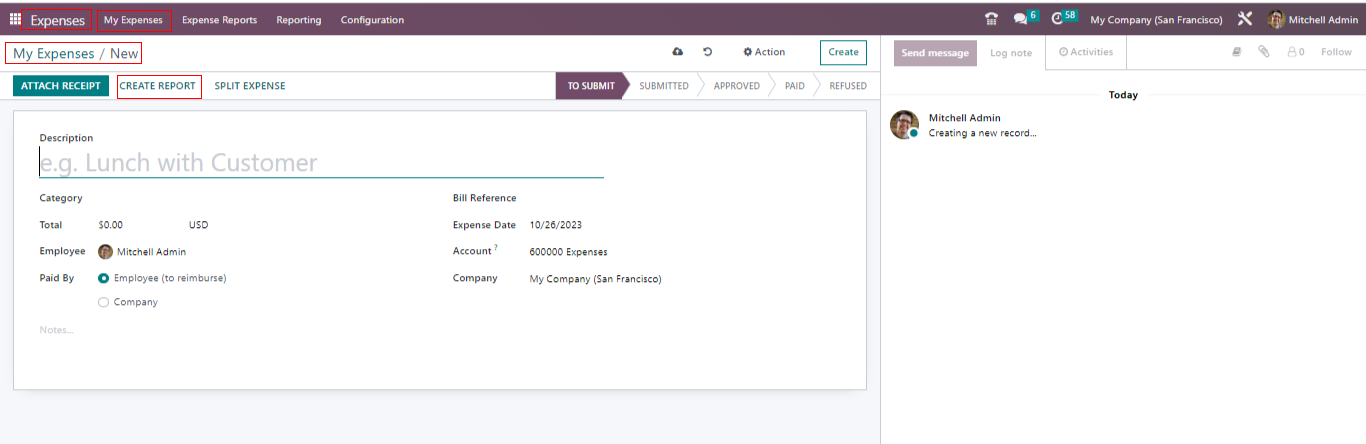Viewport: 1366px width, 444px height.
Task: Open the Expense Reports menu
Action: click(x=219, y=20)
